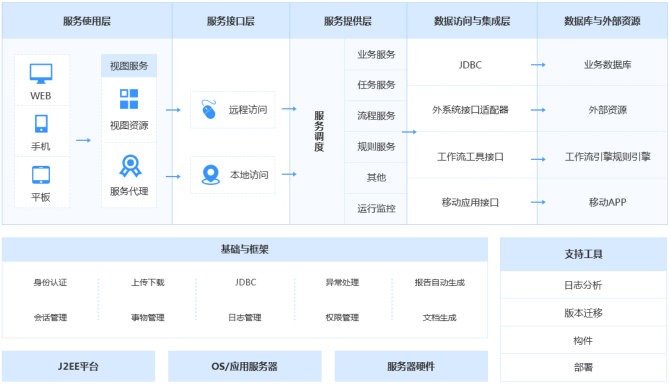Click the J2EE平台 block
Image resolution: width=670 pixels, height=385 pixels.
[x=79, y=366]
